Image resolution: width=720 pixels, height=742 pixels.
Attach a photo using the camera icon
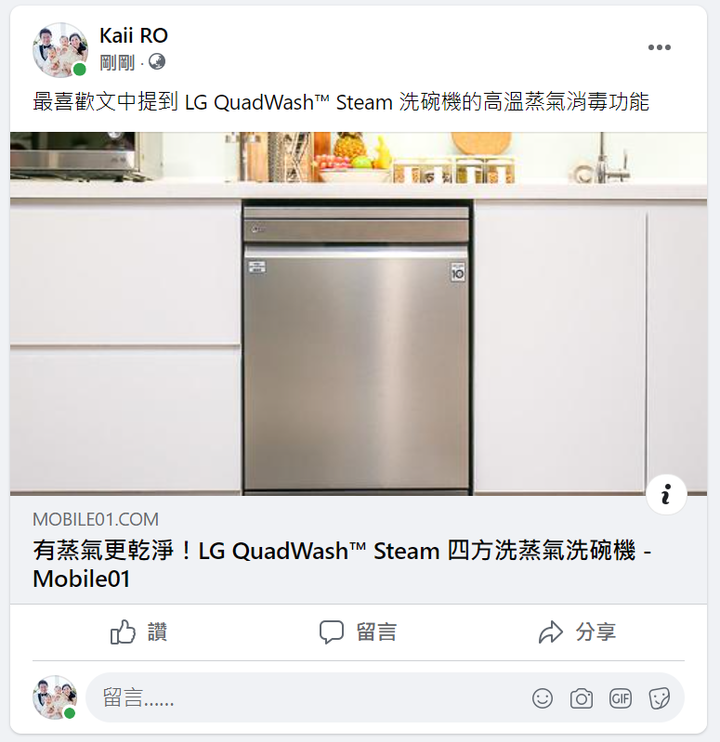[581, 698]
